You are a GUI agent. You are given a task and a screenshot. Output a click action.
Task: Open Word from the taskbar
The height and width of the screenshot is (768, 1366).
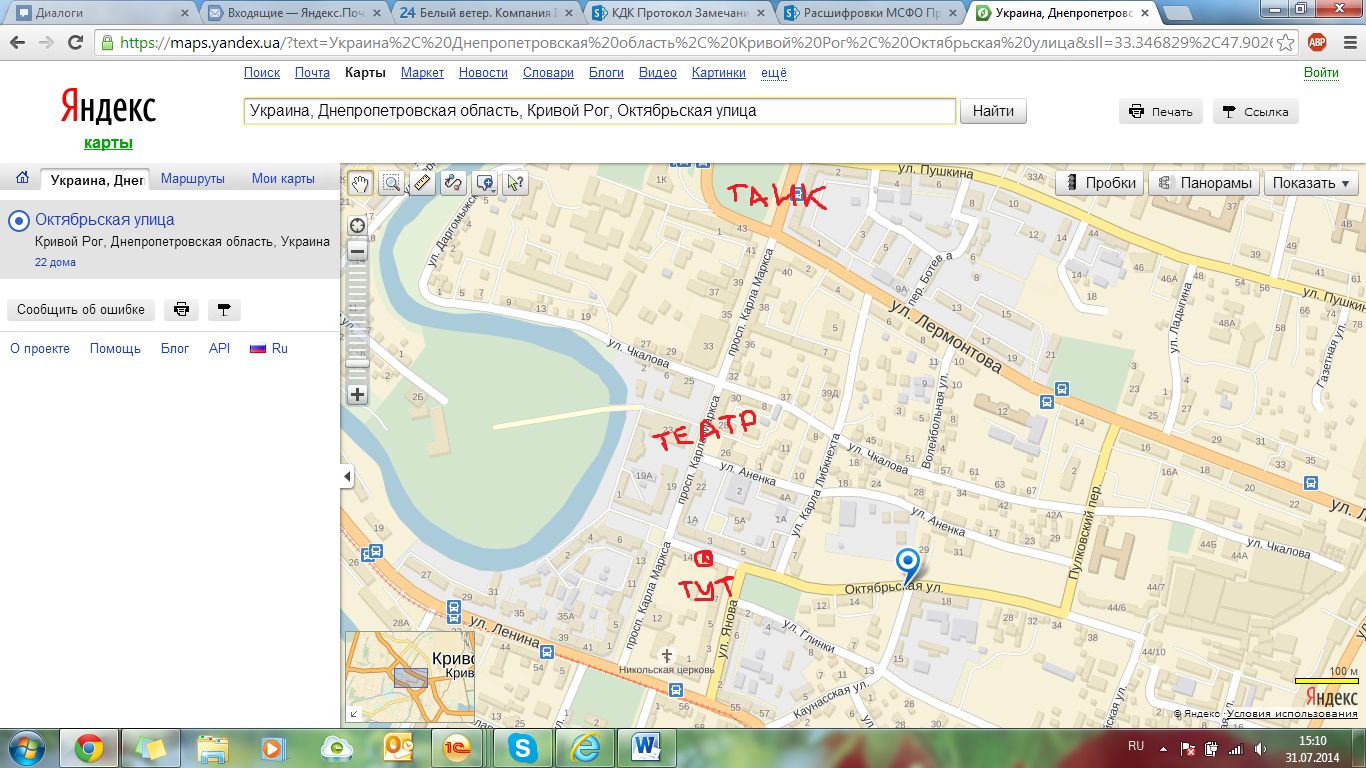(x=647, y=748)
